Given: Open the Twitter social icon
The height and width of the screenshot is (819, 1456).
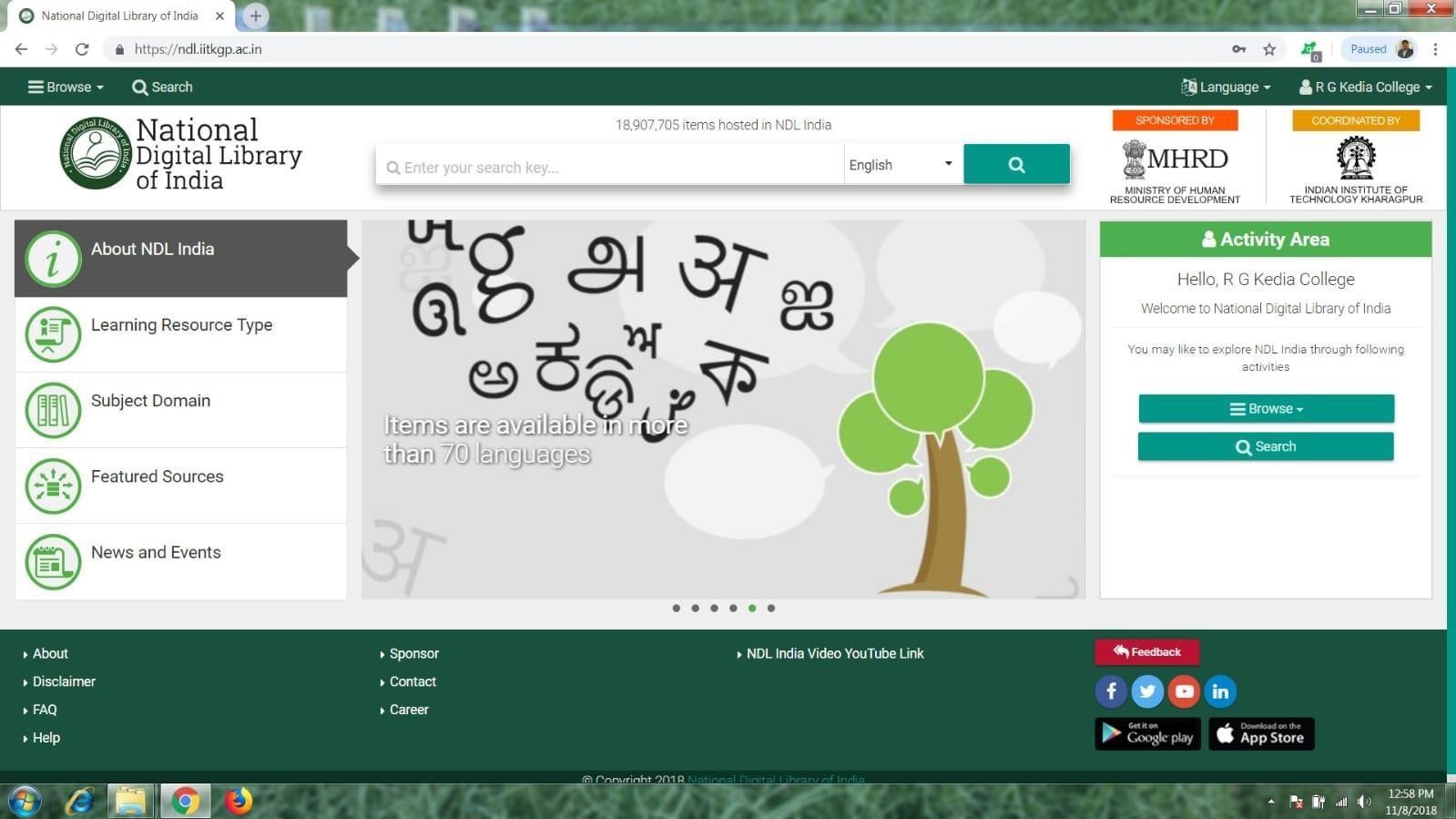Looking at the screenshot, I should [1147, 691].
